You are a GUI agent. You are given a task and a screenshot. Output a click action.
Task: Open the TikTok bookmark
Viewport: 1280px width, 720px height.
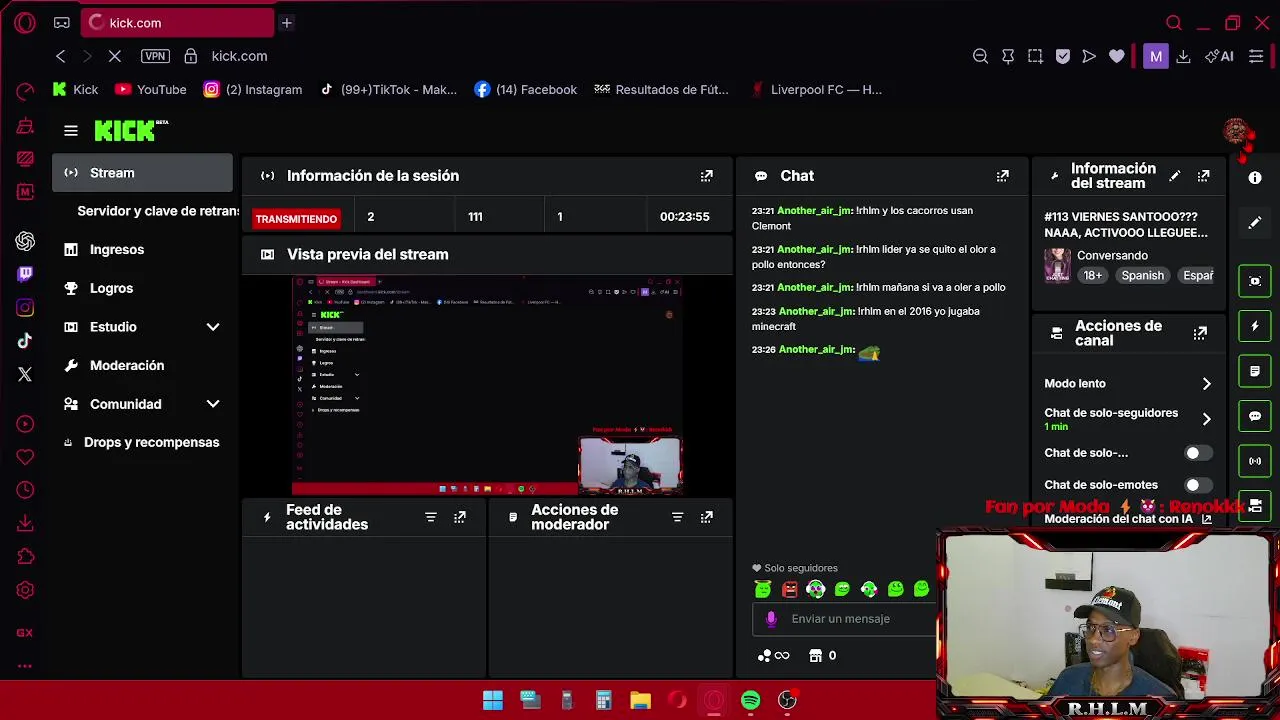click(x=389, y=90)
